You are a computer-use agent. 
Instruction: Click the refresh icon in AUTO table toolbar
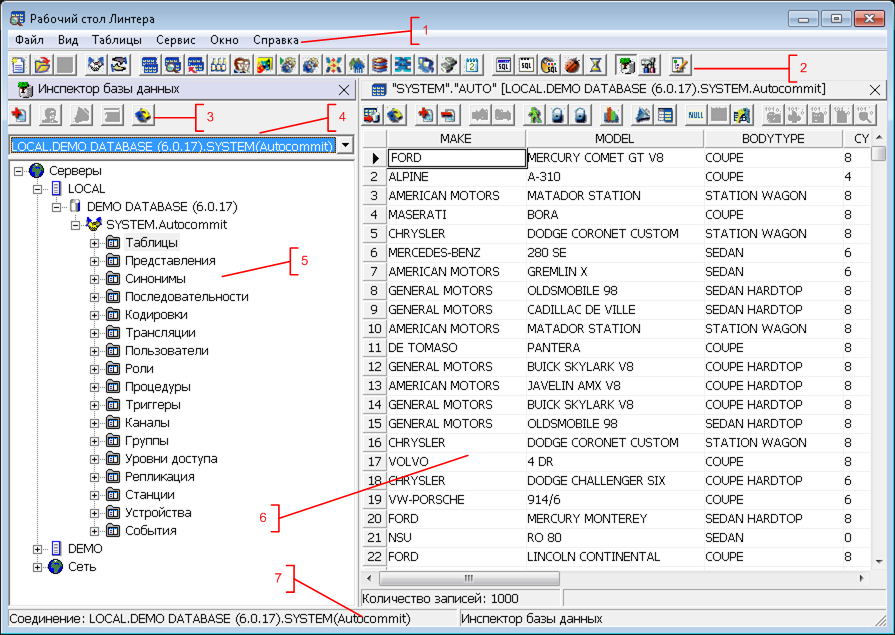(395, 115)
